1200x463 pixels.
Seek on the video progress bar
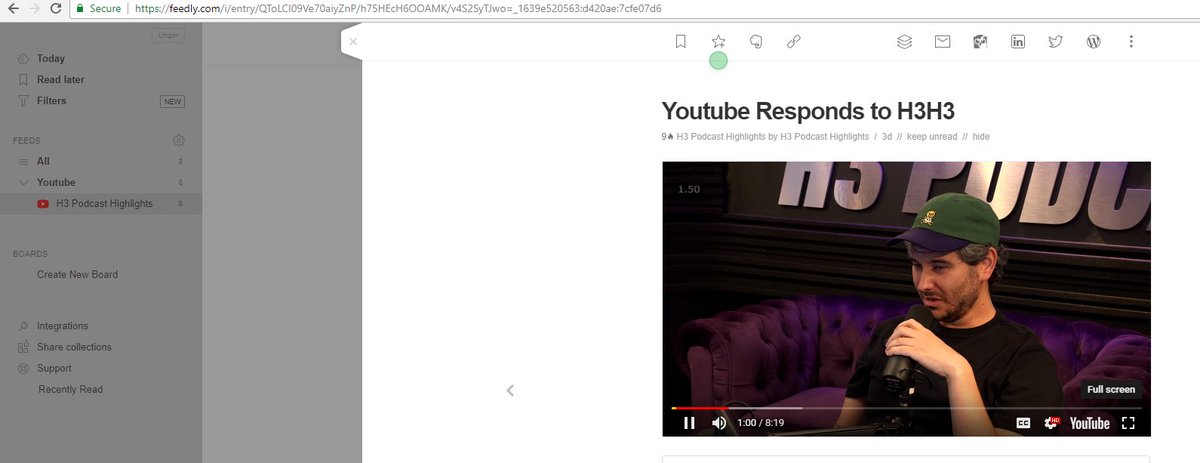coord(906,408)
